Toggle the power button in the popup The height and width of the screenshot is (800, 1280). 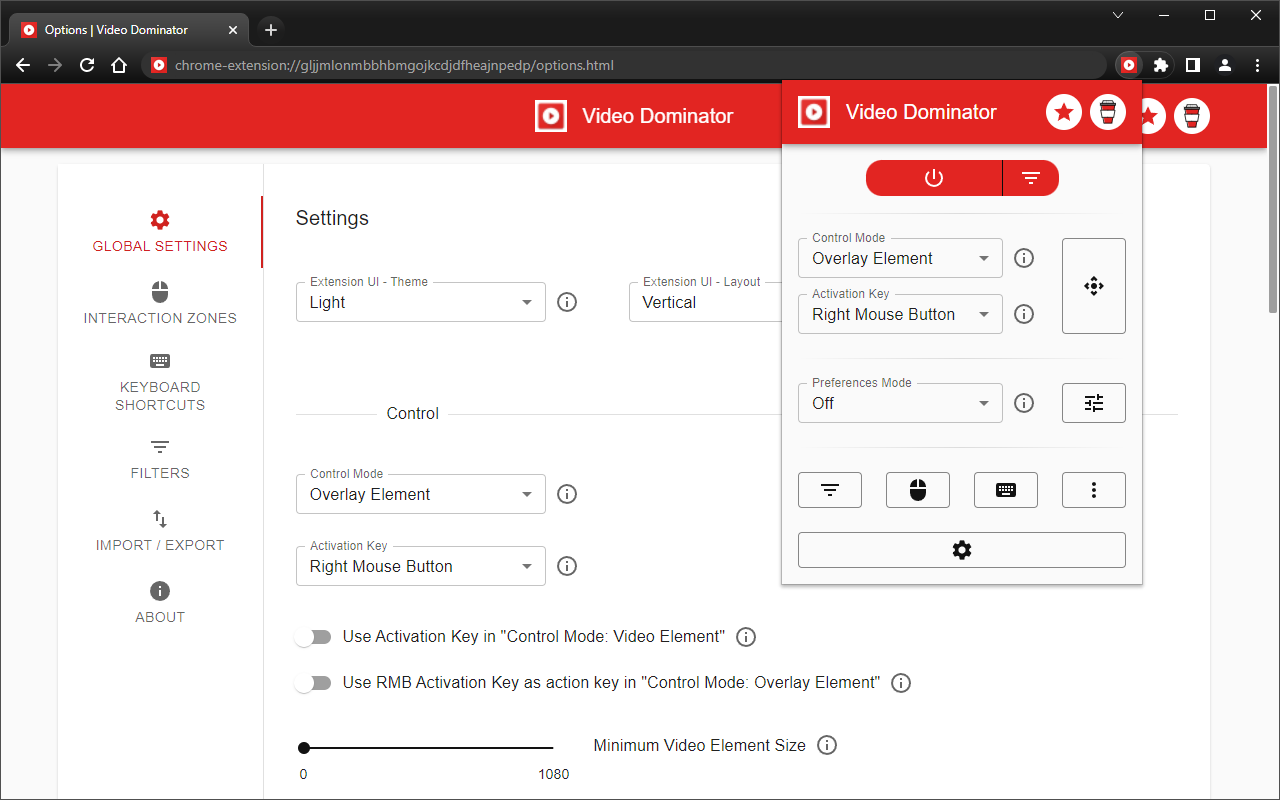(934, 178)
